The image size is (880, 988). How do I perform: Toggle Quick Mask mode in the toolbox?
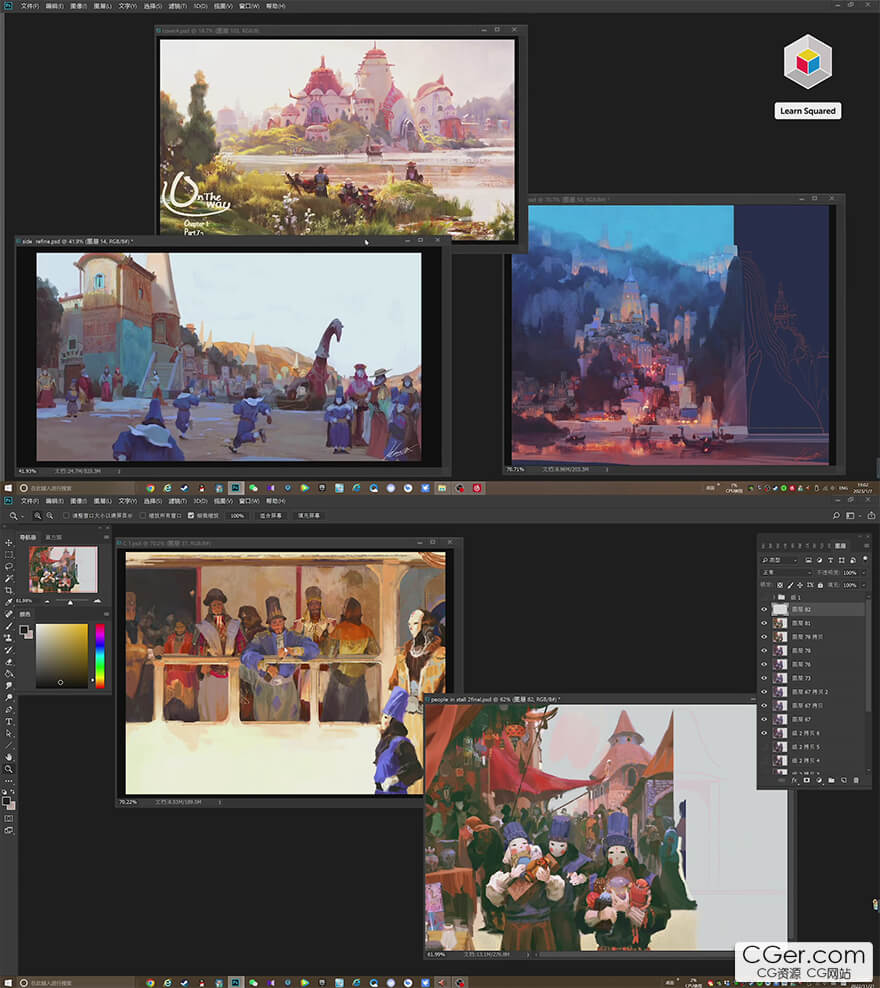click(x=9, y=819)
